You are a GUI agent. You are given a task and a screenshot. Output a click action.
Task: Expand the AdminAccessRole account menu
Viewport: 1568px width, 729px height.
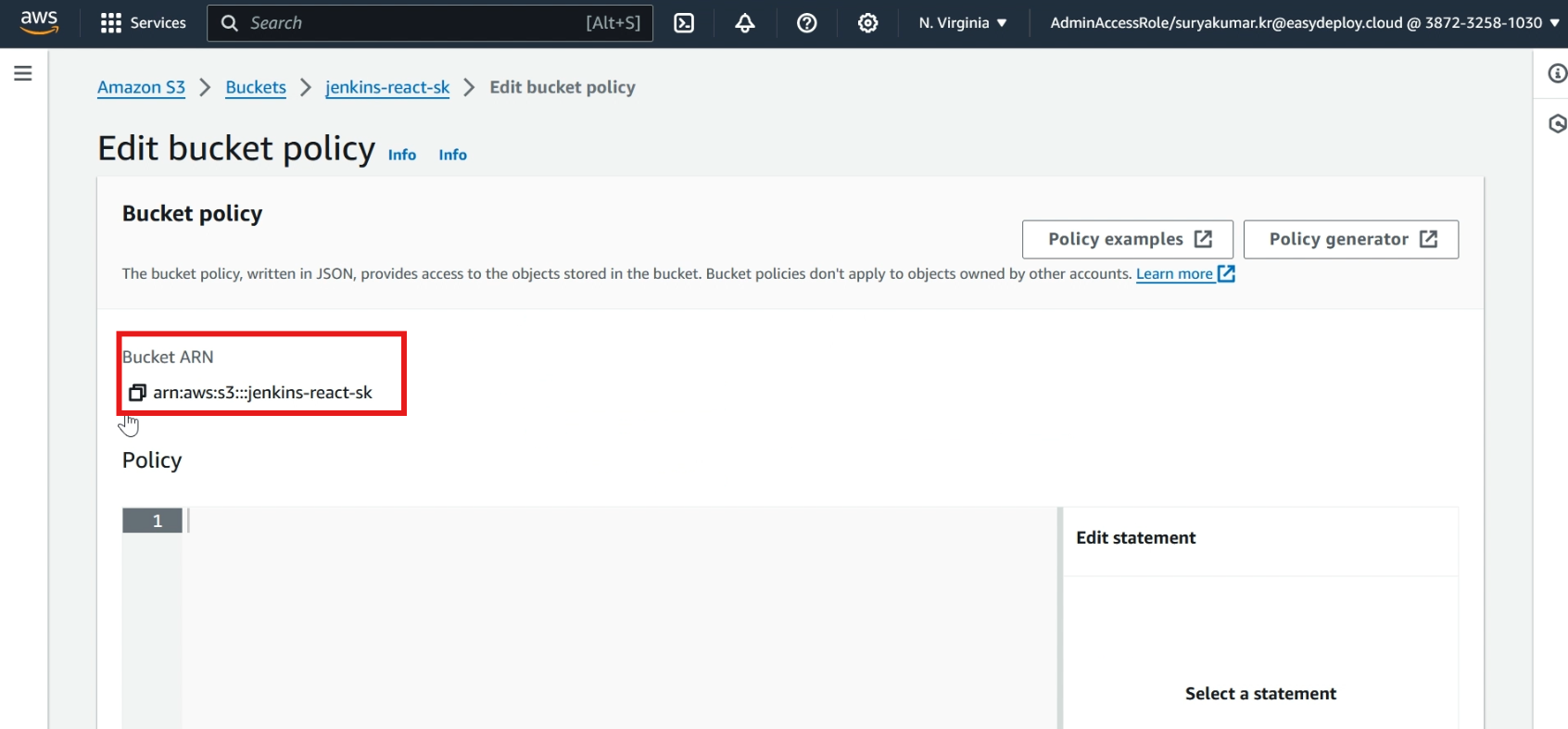click(x=1305, y=22)
